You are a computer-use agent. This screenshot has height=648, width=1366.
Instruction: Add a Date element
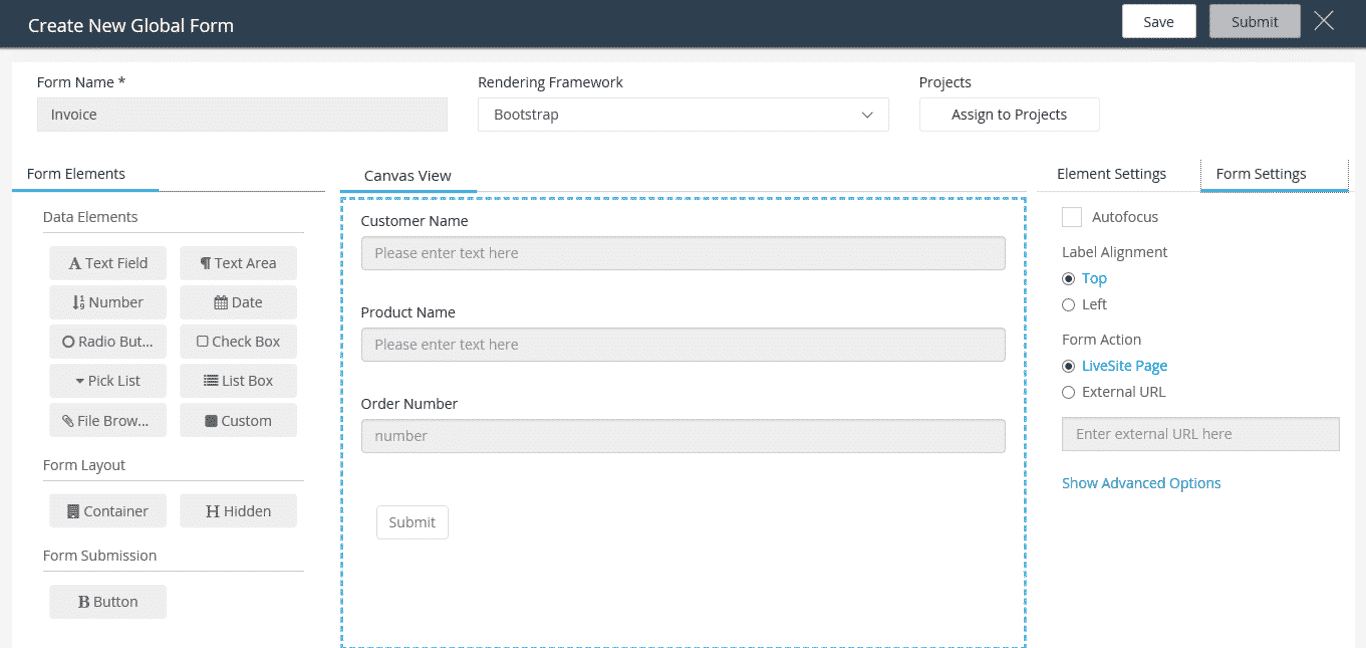tap(238, 302)
